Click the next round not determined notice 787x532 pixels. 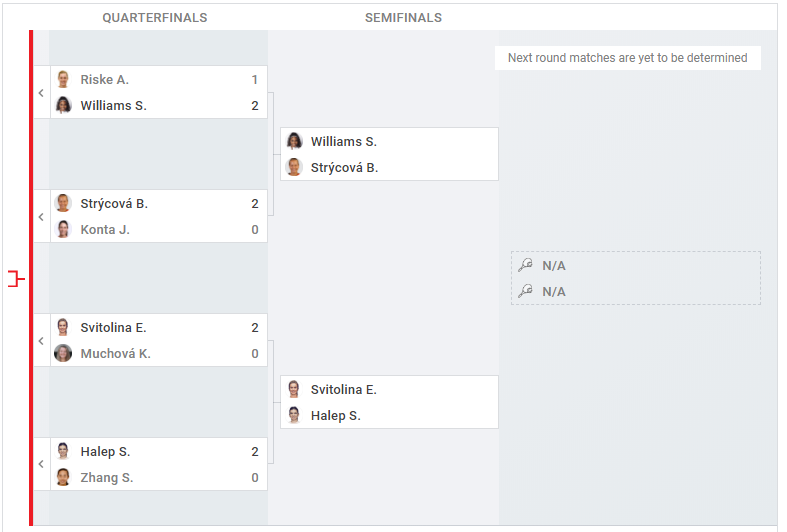pyautogui.click(x=627, y=58)
